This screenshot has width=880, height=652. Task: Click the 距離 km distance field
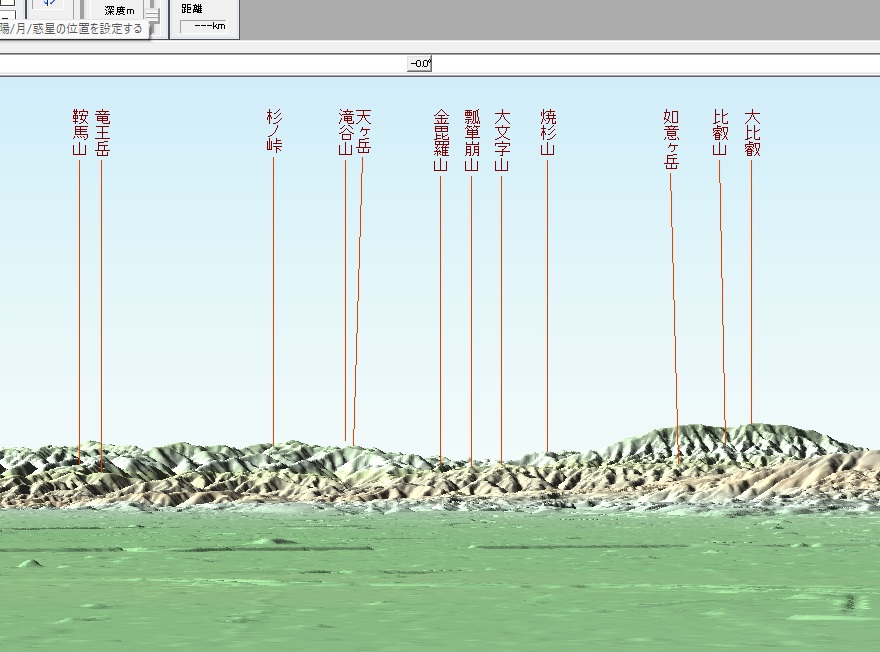(203, 25)
